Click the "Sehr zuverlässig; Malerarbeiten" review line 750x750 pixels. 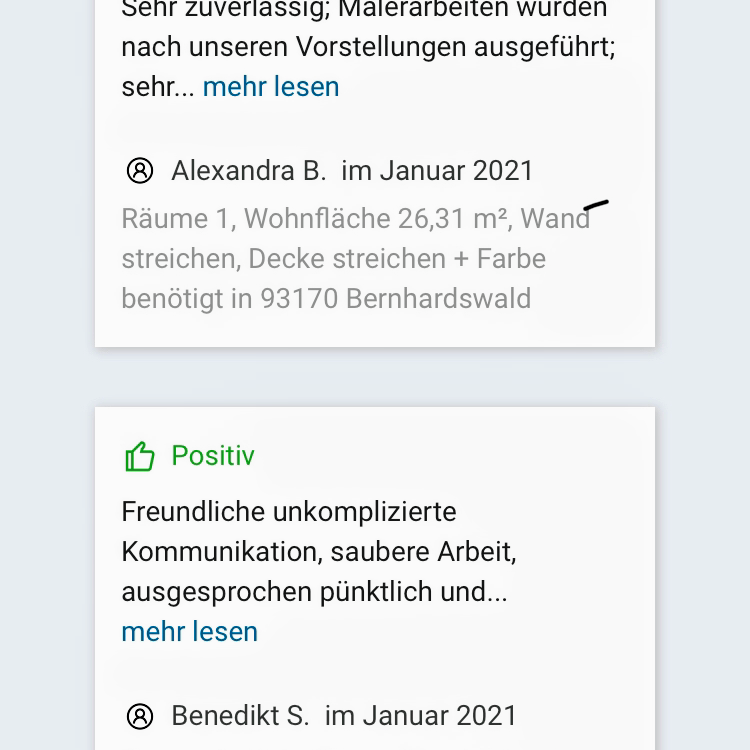(364, 10)
